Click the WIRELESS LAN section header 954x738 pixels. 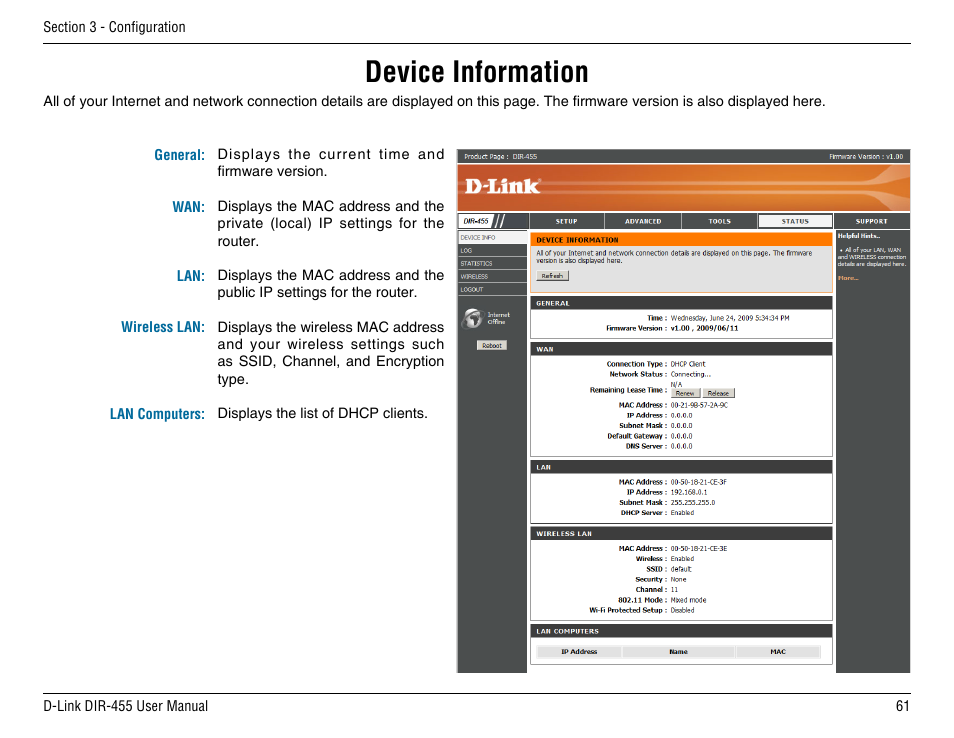pyautogui.click(x=681, y=534)
